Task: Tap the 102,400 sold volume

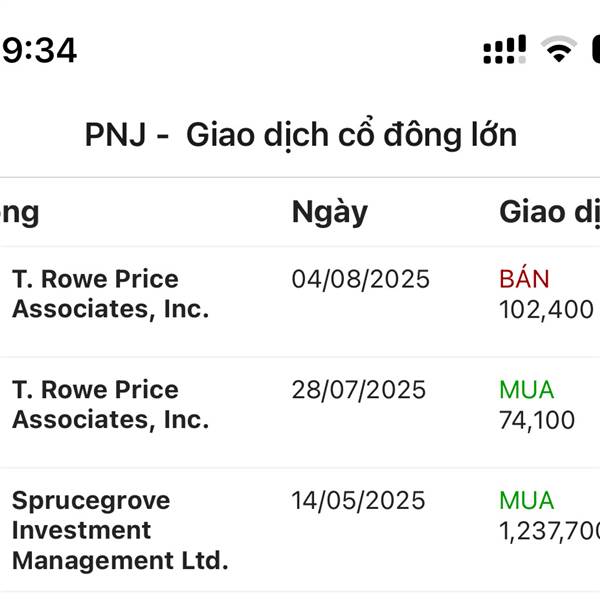Action: coord(546,310)
